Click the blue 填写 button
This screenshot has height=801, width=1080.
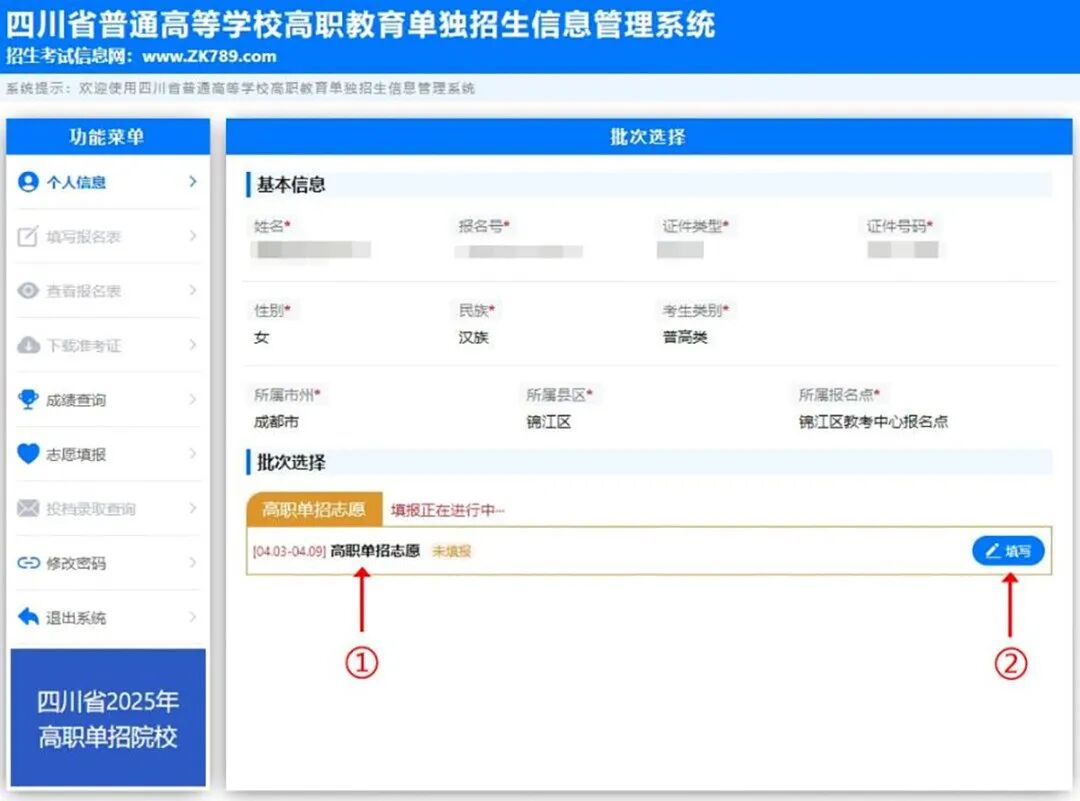coord(1006,550)
